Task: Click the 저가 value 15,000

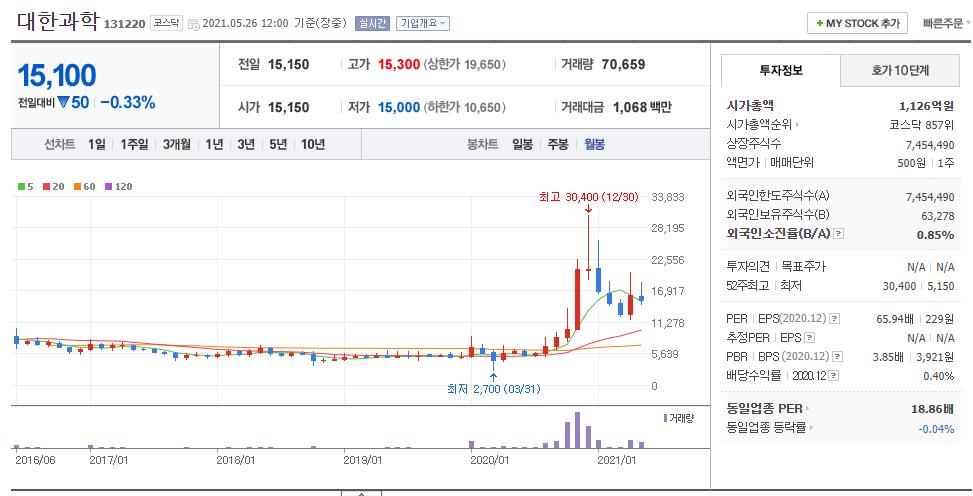Action: point(399,107)
